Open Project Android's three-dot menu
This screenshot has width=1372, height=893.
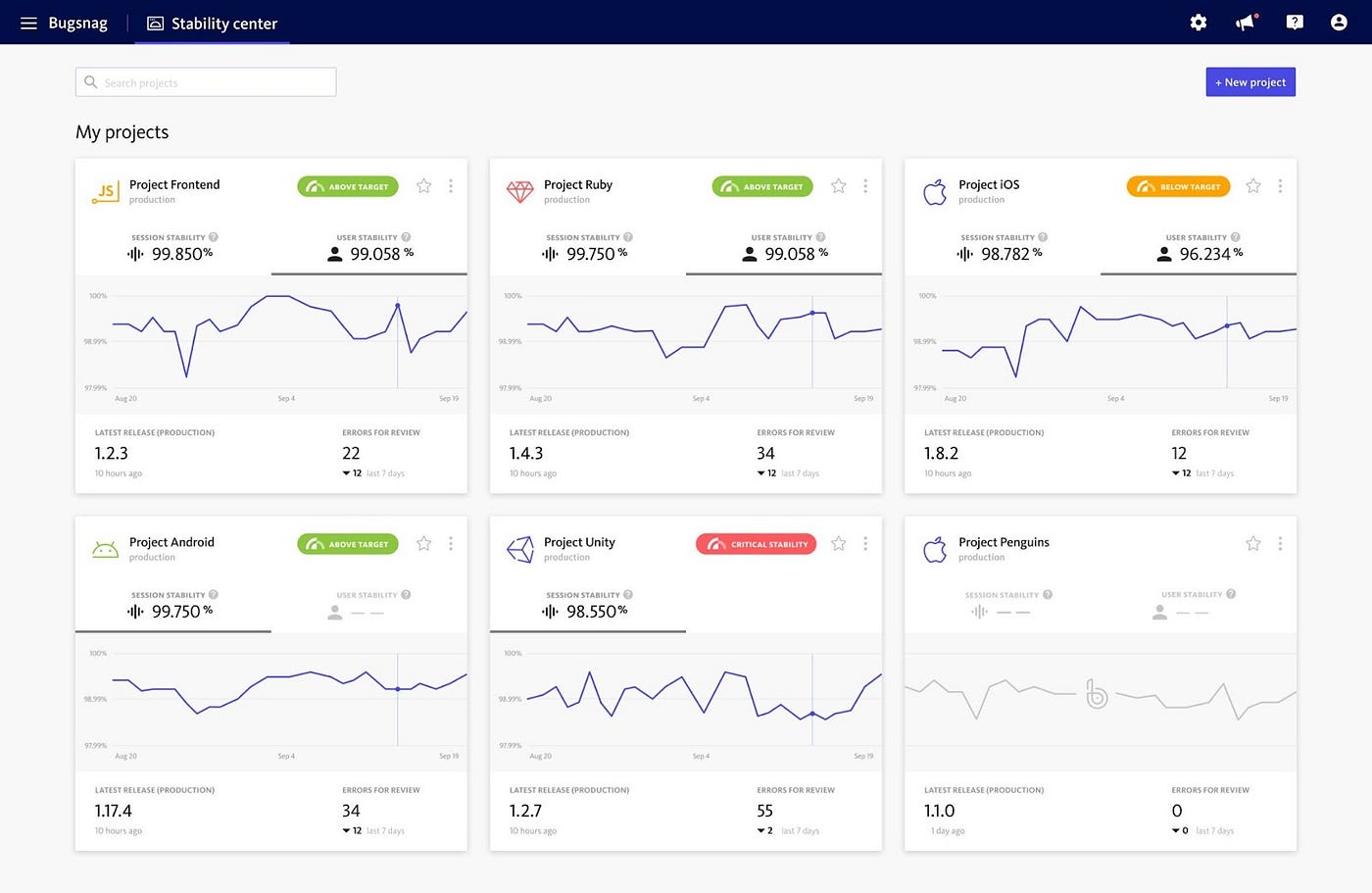click(451, 543)
